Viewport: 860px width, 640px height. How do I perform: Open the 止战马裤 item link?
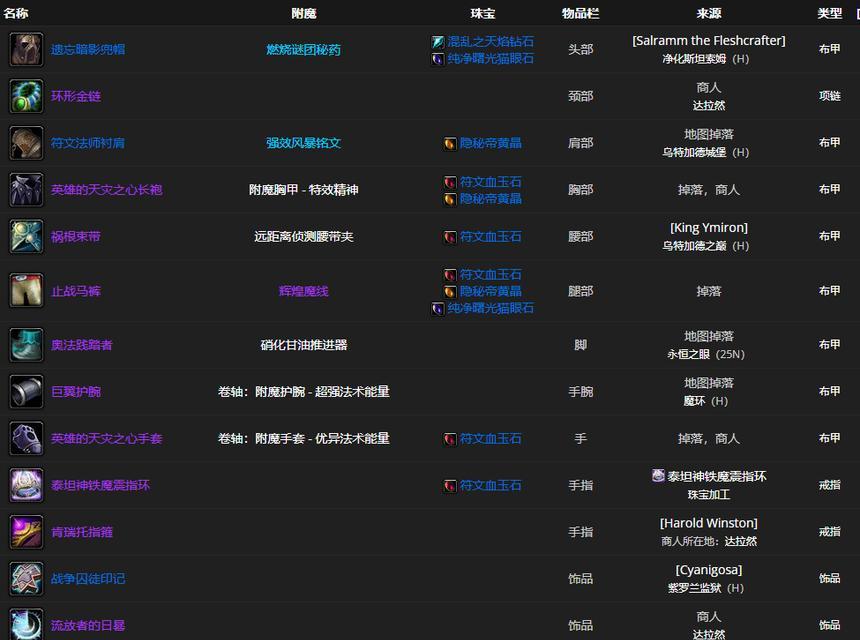click(76, 291)
